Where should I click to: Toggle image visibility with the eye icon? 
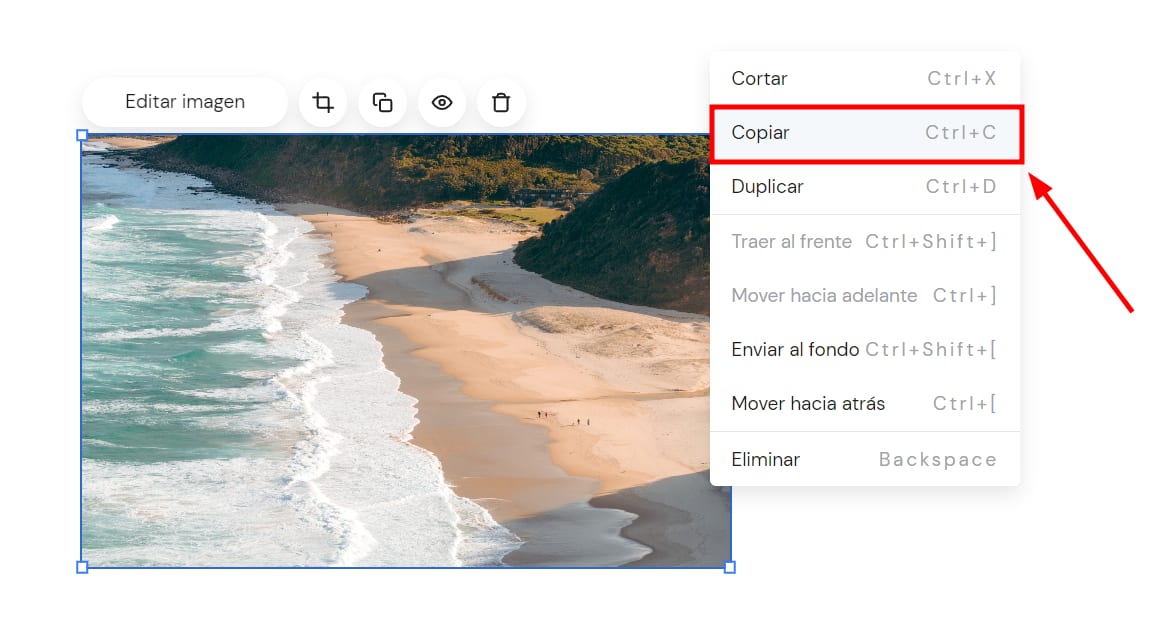pyautogui.click(x=442, y=102)
